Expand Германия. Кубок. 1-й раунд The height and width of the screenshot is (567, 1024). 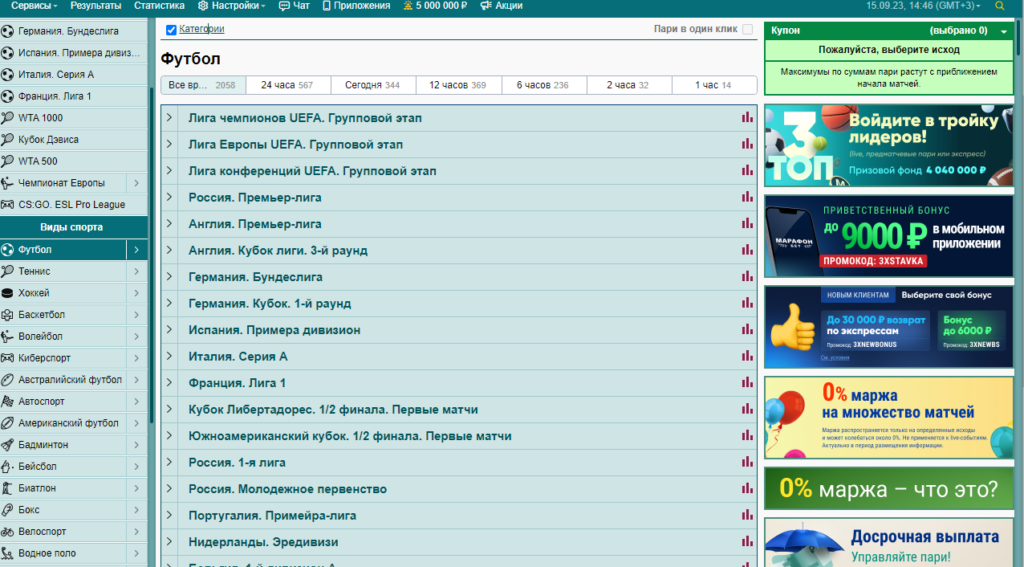(x=169, y=302)
